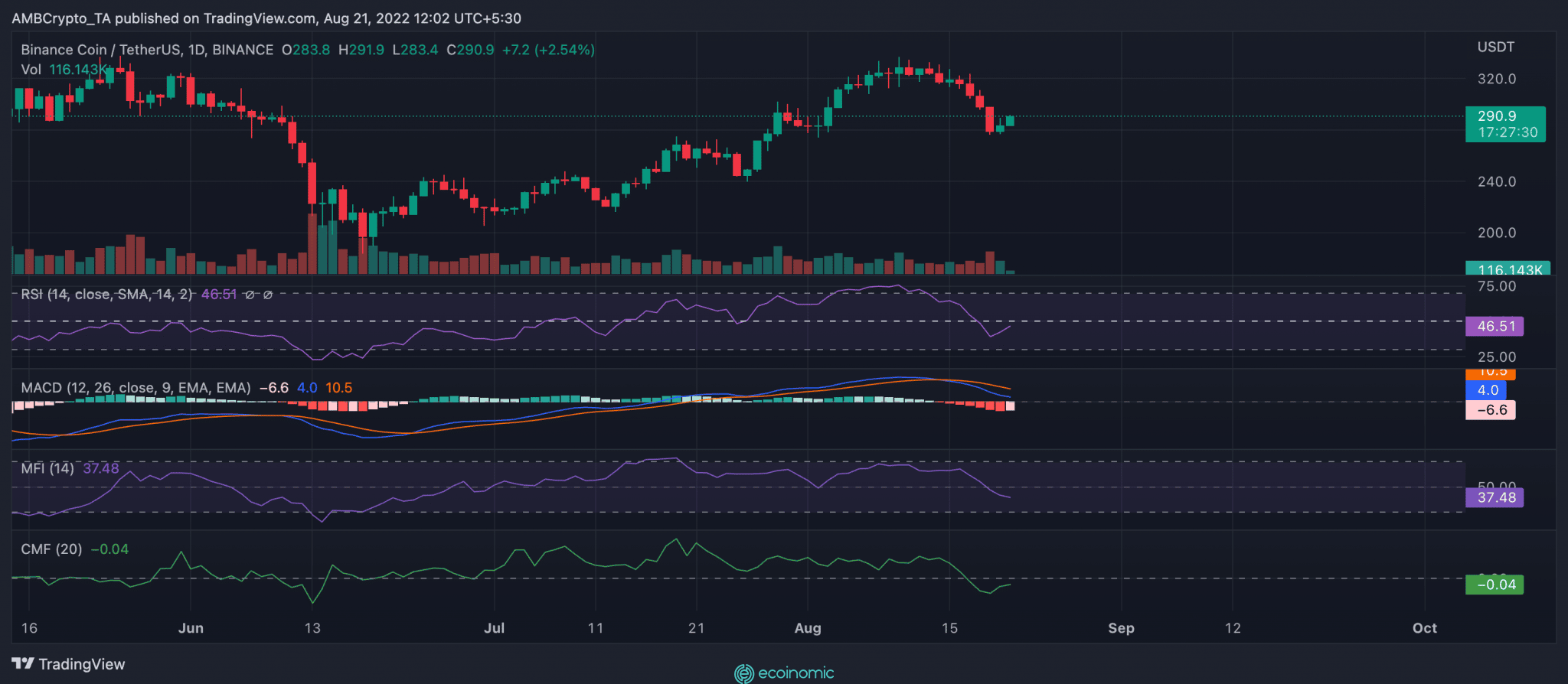This screenshot has height=684, width=1568.
Task: Click the purple MFI axis tag 37.48
Action: pos(1494,498)
